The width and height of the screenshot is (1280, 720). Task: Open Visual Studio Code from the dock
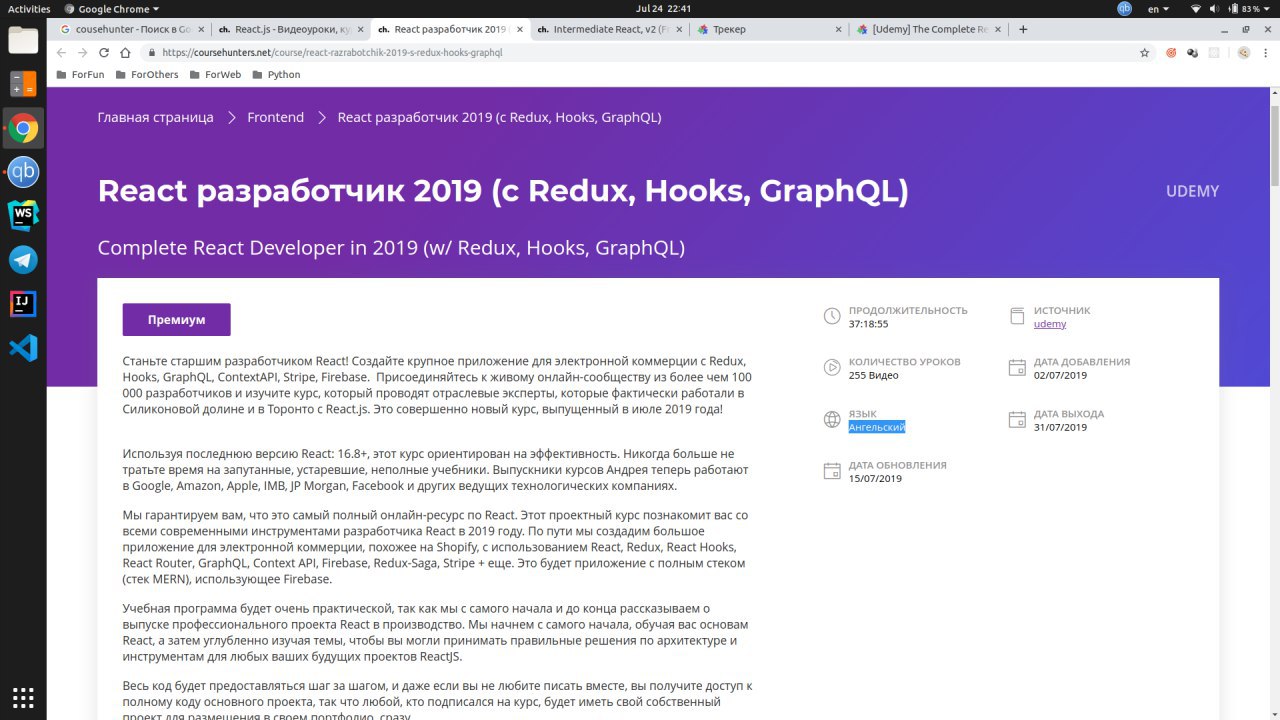pyautogui.click(x=23, y=347)
